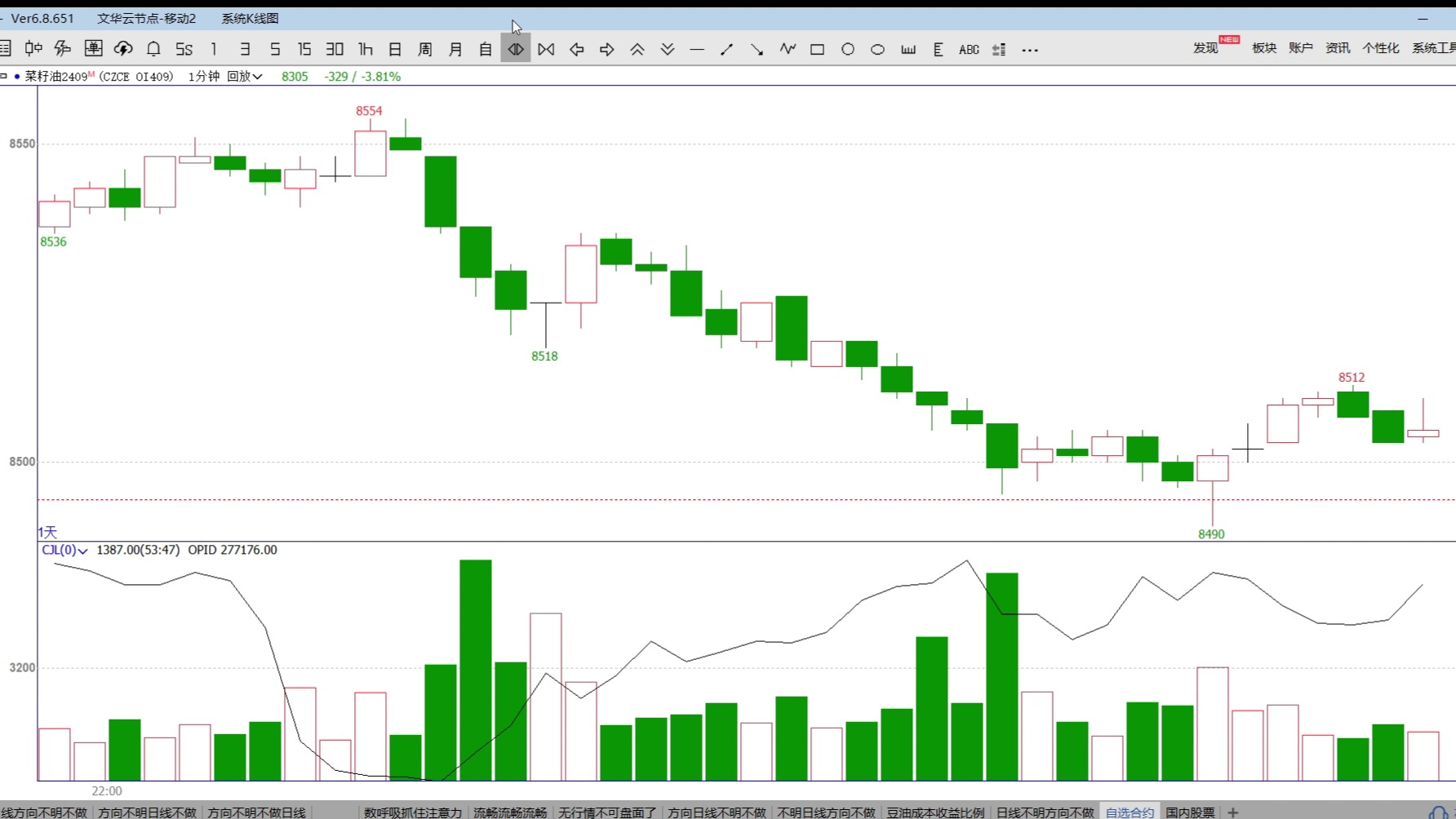Select the ellipse drawing tool
The image size is (1456, 819).
[x=878, y=50]
